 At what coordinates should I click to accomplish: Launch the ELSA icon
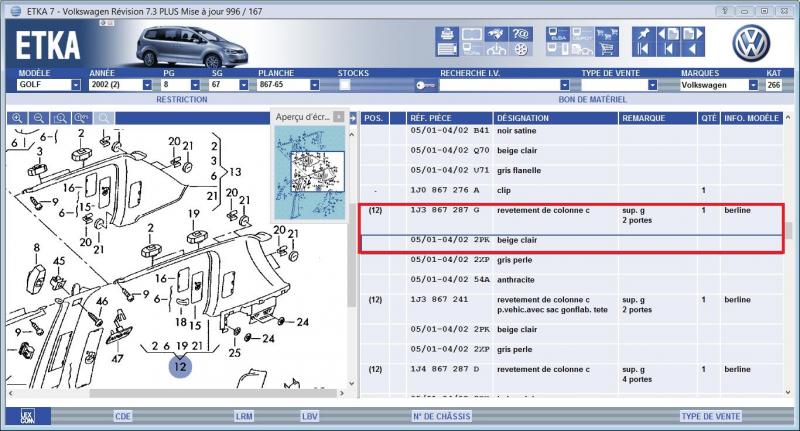[558, 34]
